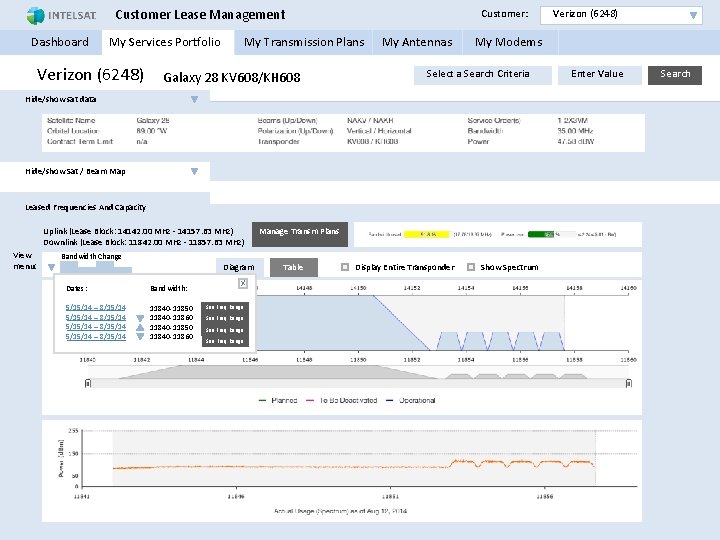
Task: Open the My Antennas tab
Action: [417, 42]
